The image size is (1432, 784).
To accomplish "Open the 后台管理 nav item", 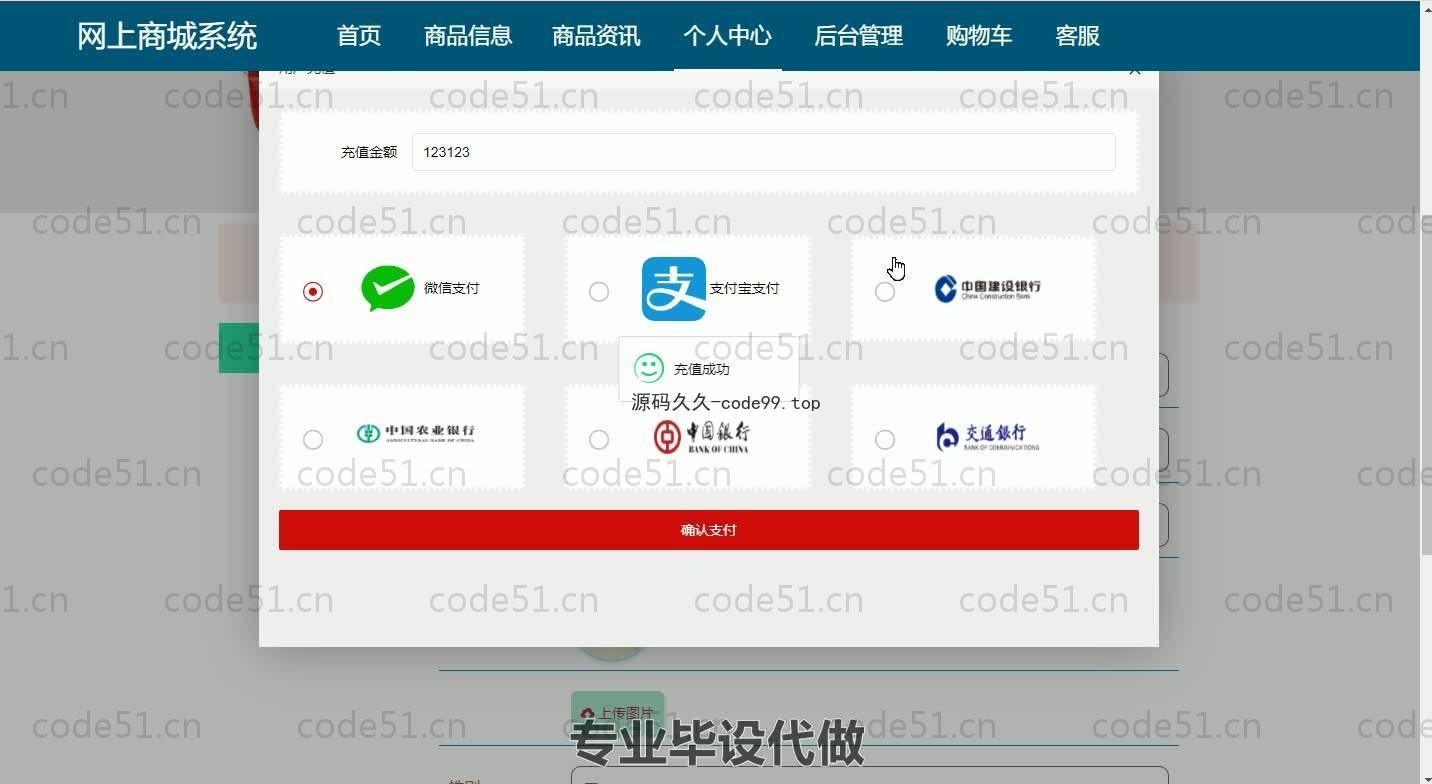I will (x=858, y=36).
